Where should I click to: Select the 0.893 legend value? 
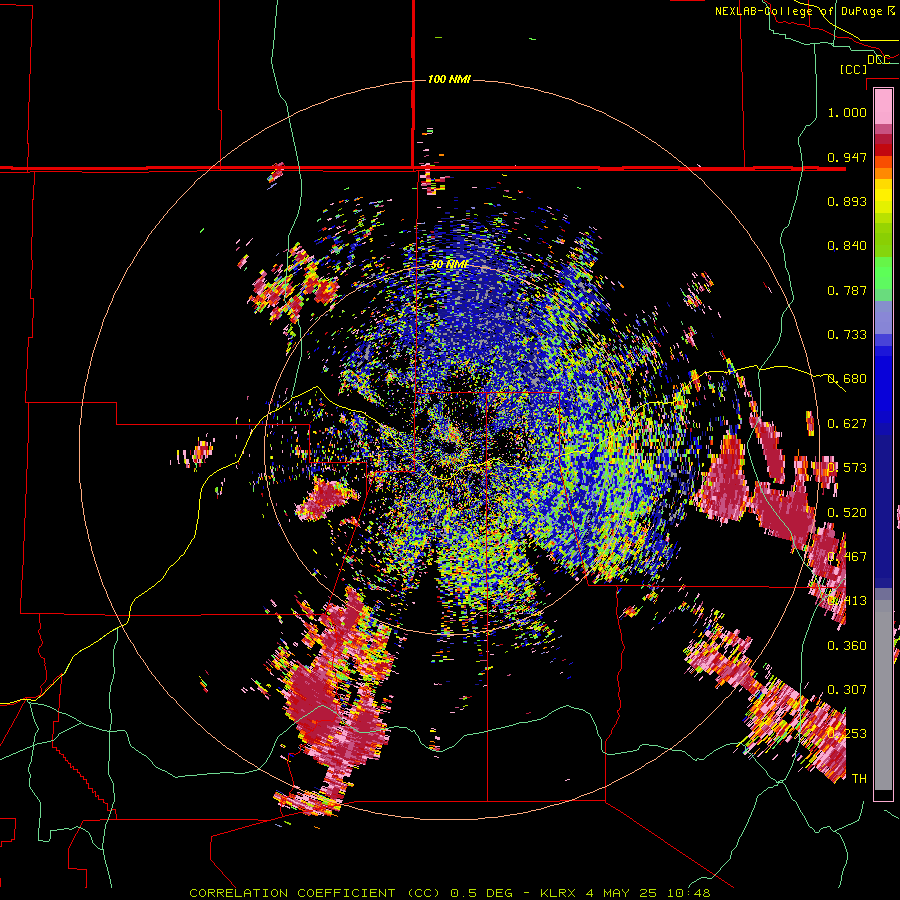(x=847, y=201)
